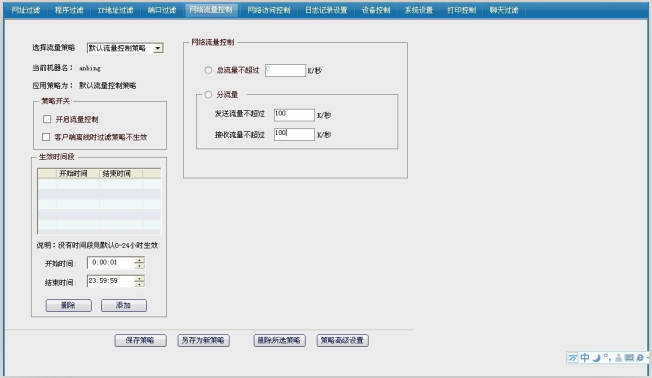
Task: Click the 开始时间 column header in table
Action: pyautogui.click(x=77, y=173)
